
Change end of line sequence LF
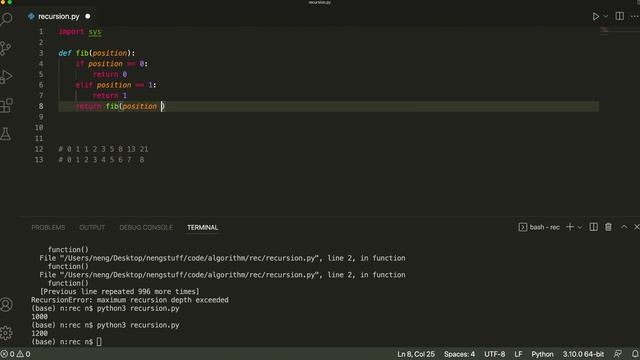518,354
